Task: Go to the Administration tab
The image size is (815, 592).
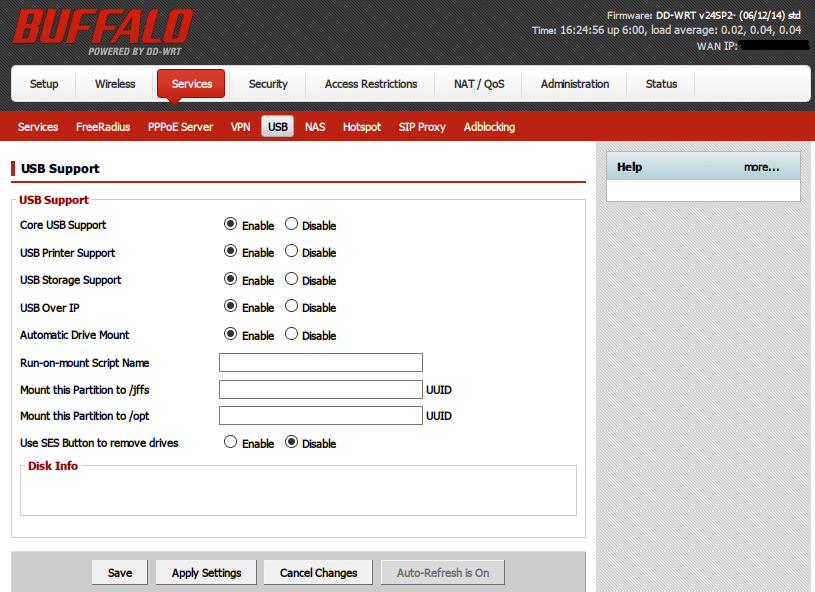Action: click(575, 84)
